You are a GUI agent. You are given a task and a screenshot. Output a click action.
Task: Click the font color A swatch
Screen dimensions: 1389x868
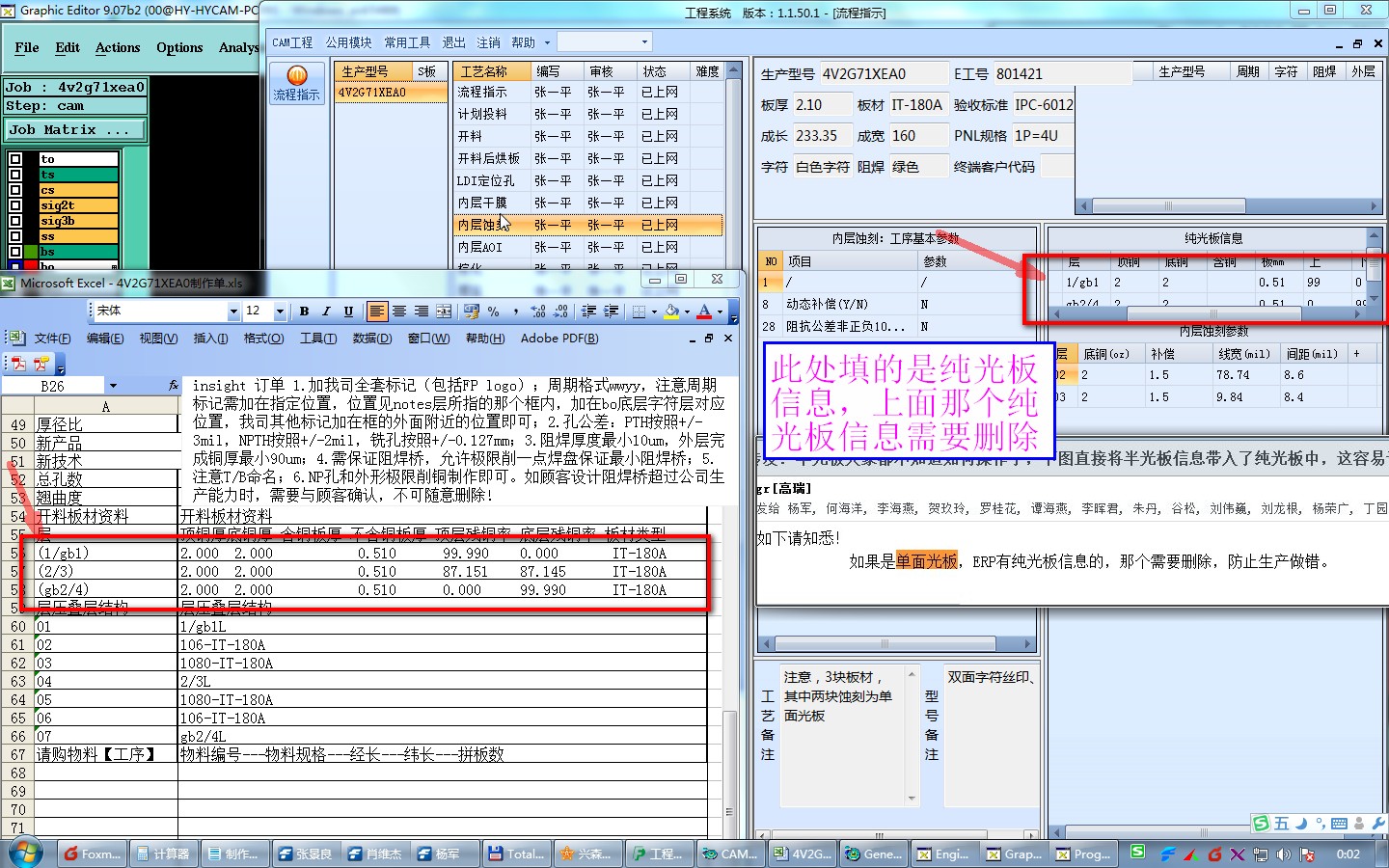coord(704,312)
